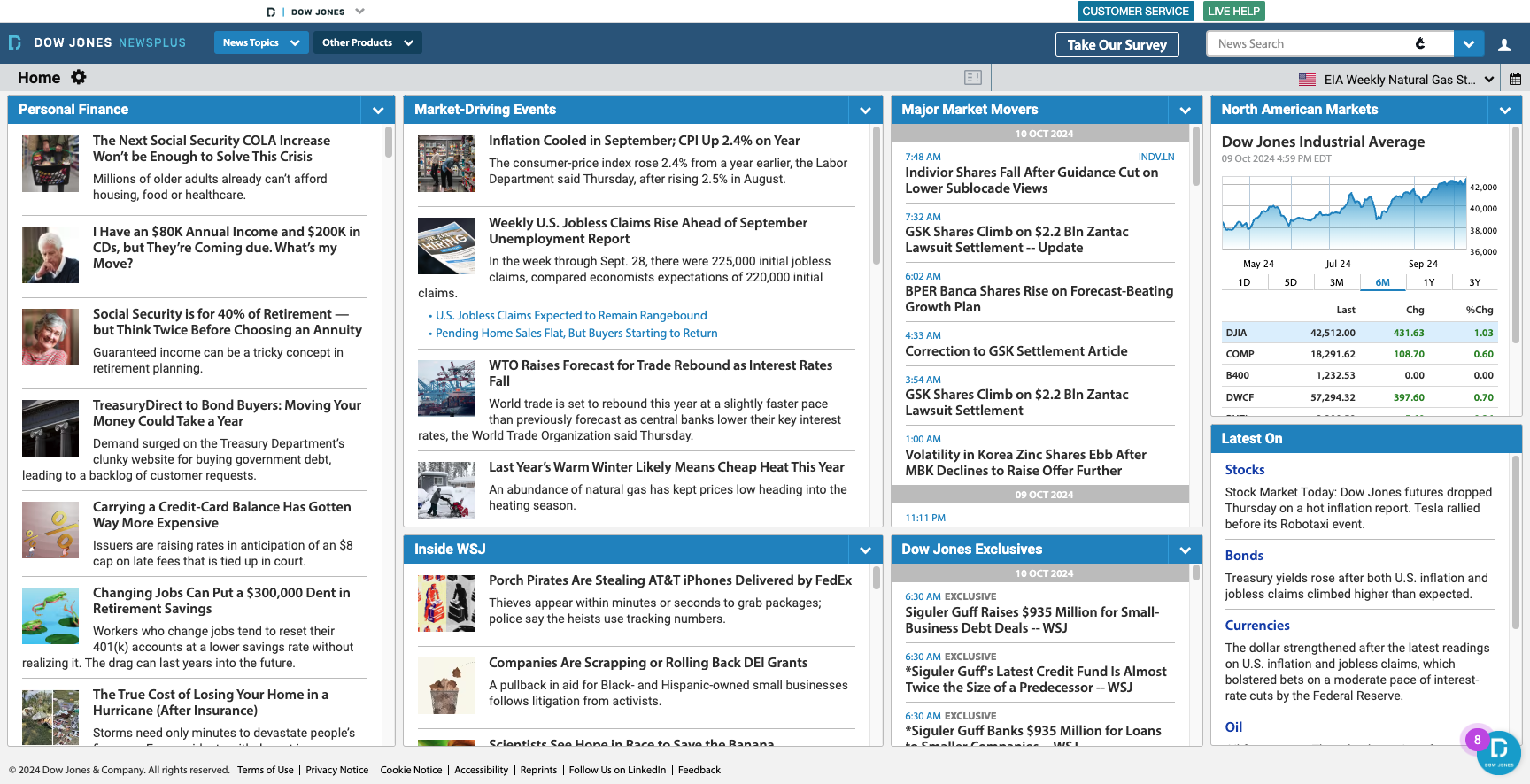Open the North American Markets panel chevron
This screenshot has width=1530, height=784.
1504,110
